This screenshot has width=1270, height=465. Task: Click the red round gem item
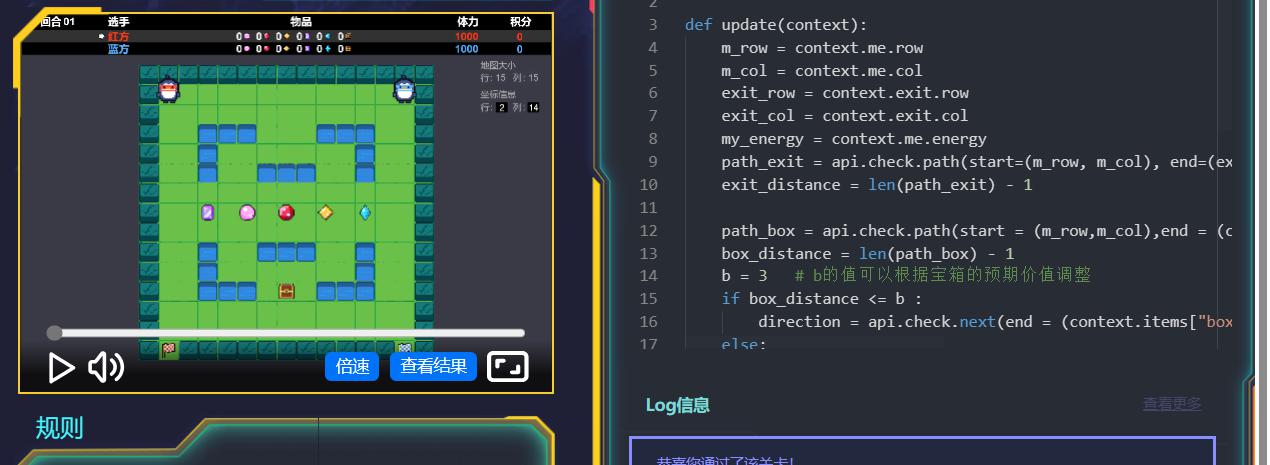(x=286, y=212)
